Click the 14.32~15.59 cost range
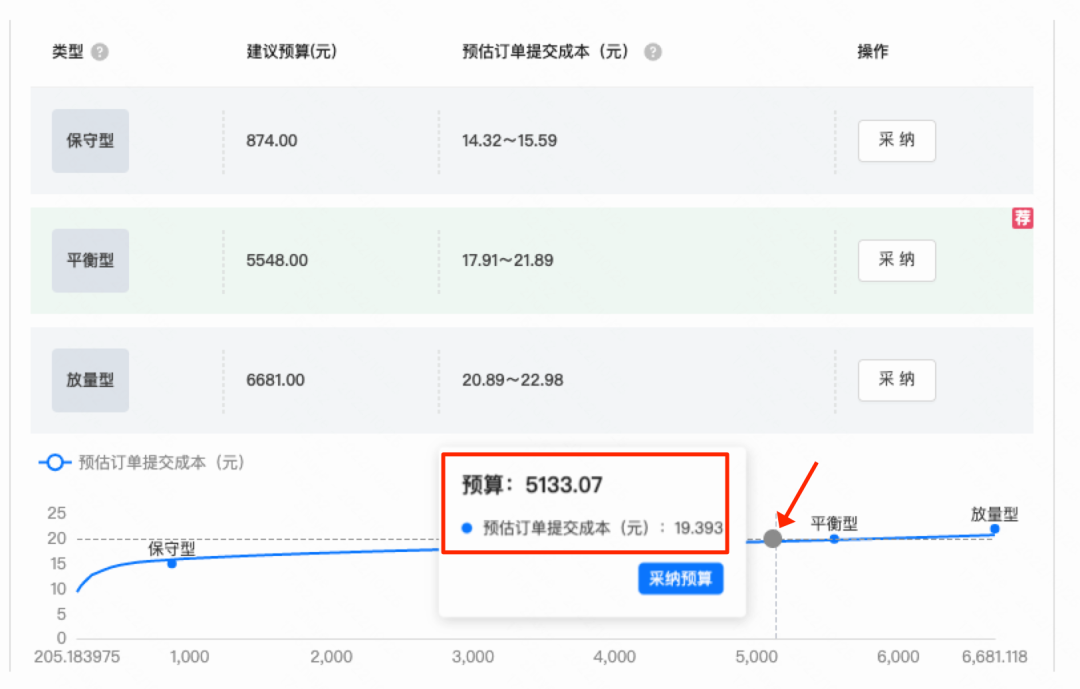Screen dimensions: 1080x689 pyautogui.click(x=510, y=141)
